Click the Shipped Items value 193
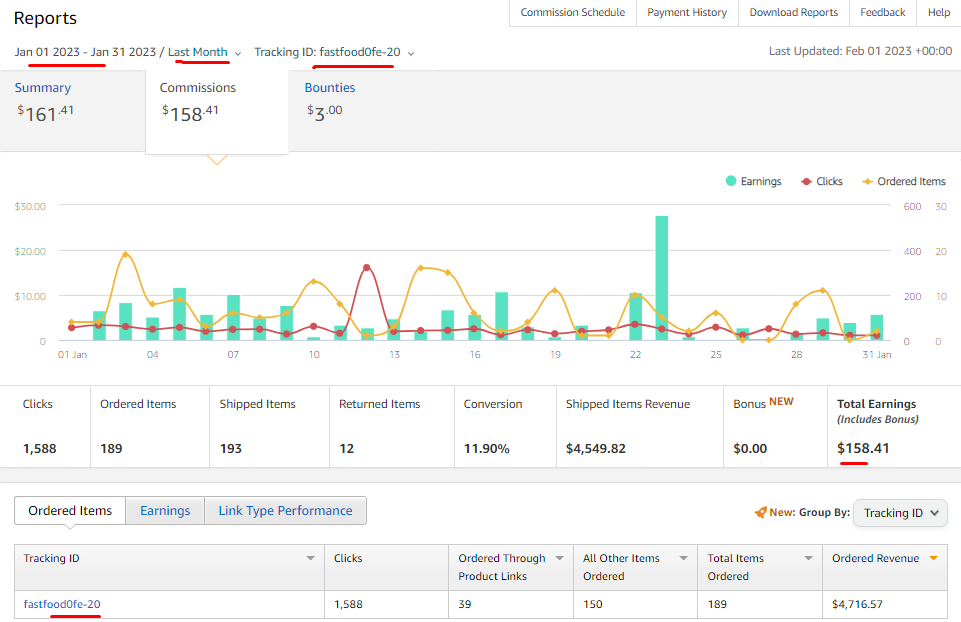Viewport: 961px width, 622px height. [231, 449]
